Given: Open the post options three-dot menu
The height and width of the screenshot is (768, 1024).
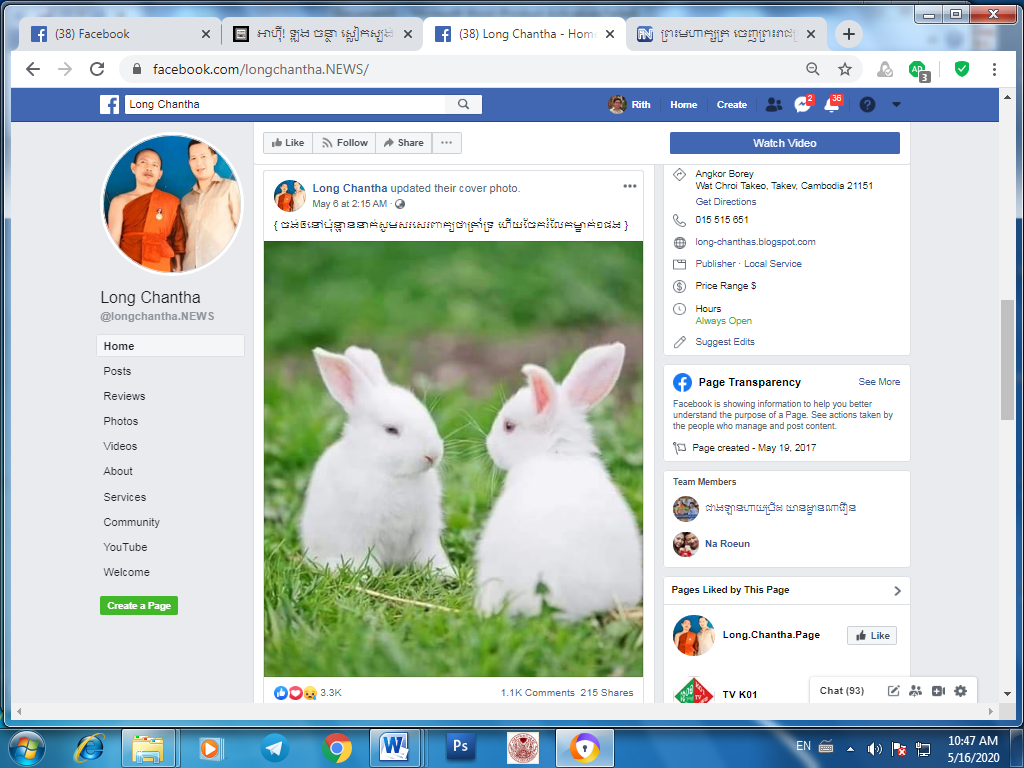Looking at the screenshot, I should (x=630, y=186).
